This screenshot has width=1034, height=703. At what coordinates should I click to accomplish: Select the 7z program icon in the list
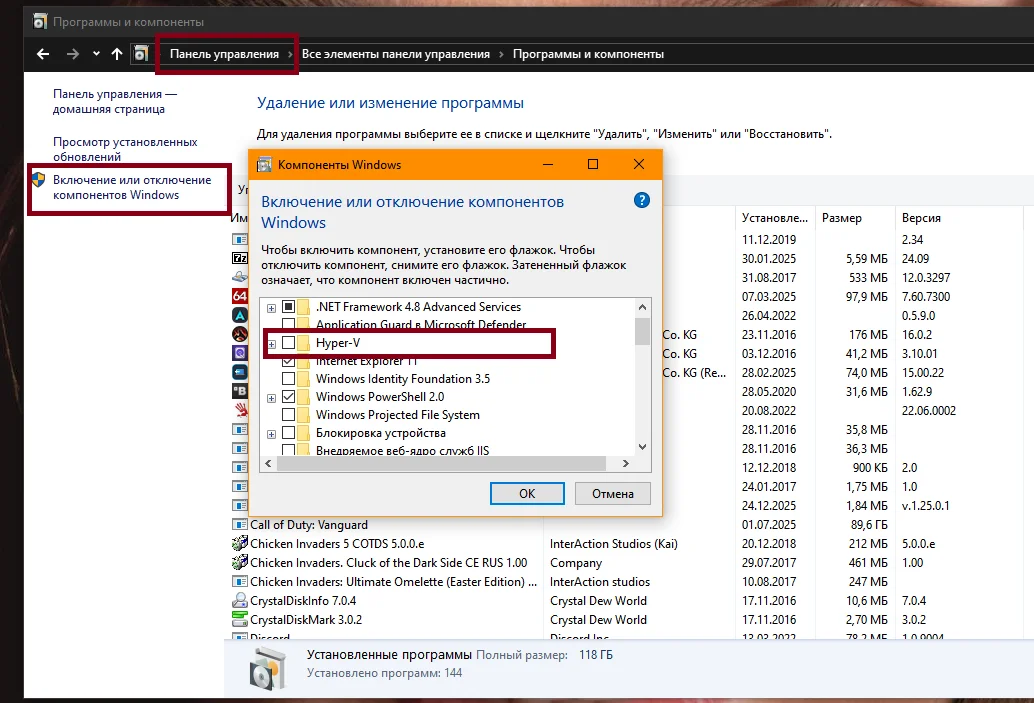(240, 258)
